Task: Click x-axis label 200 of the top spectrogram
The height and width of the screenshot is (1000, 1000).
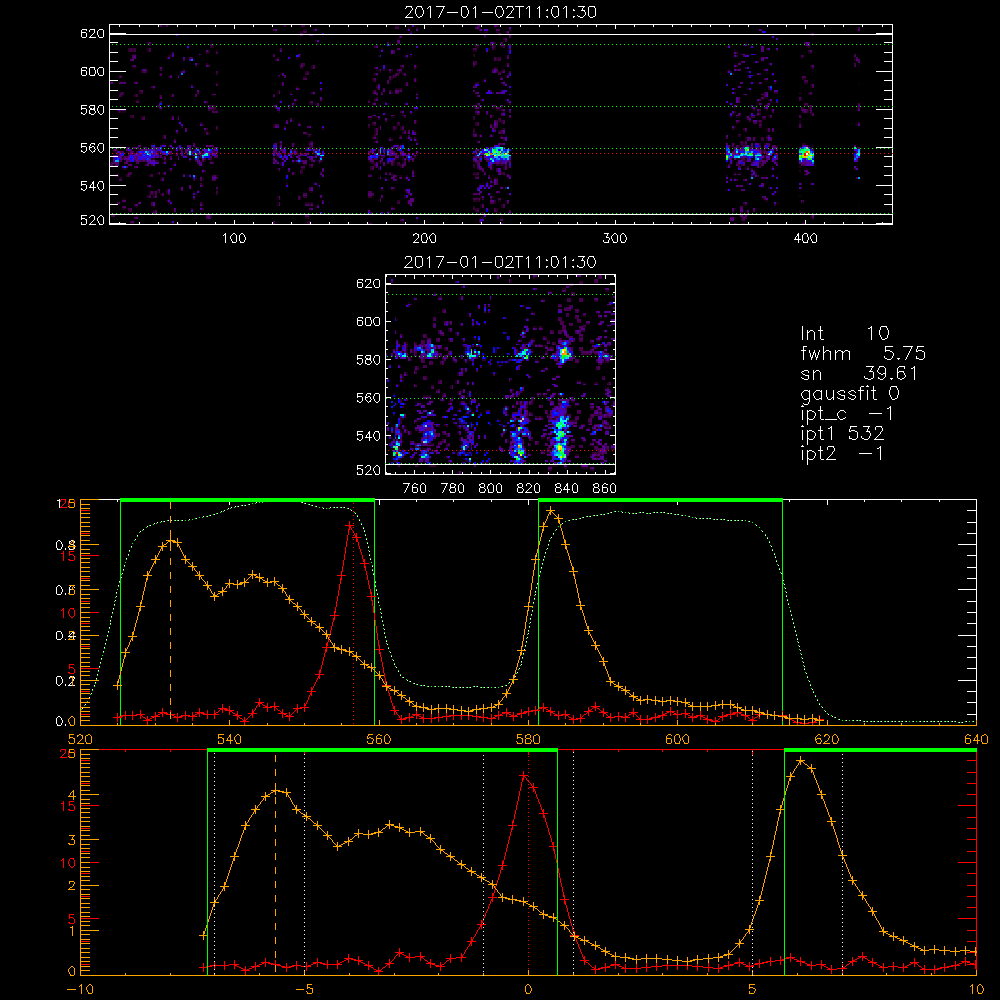Action: (x=424, y=239)
